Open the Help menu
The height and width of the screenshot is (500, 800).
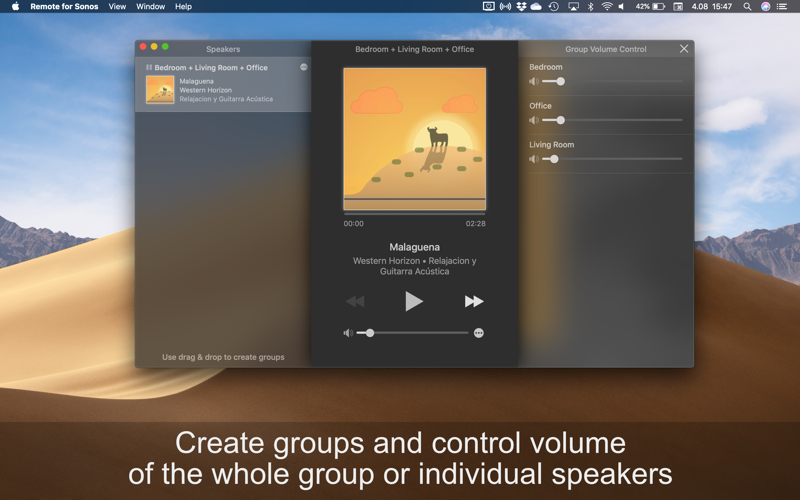pos(183,7)
